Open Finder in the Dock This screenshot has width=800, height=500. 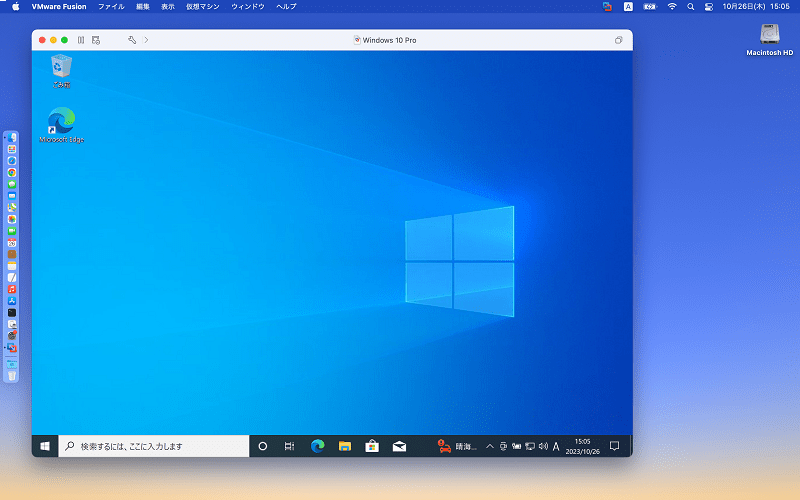[12, 138]
